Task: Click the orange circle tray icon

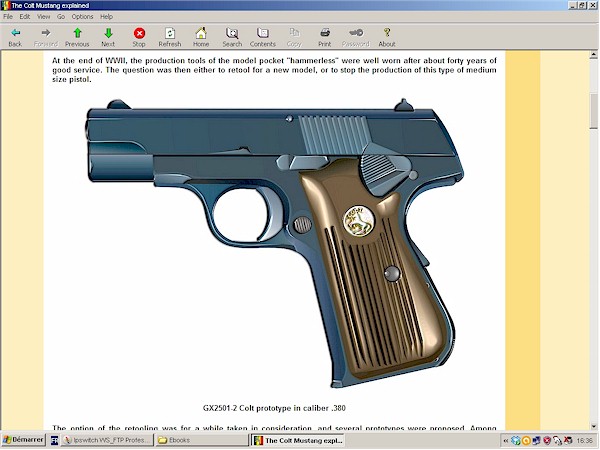Action: coord(526,440)
